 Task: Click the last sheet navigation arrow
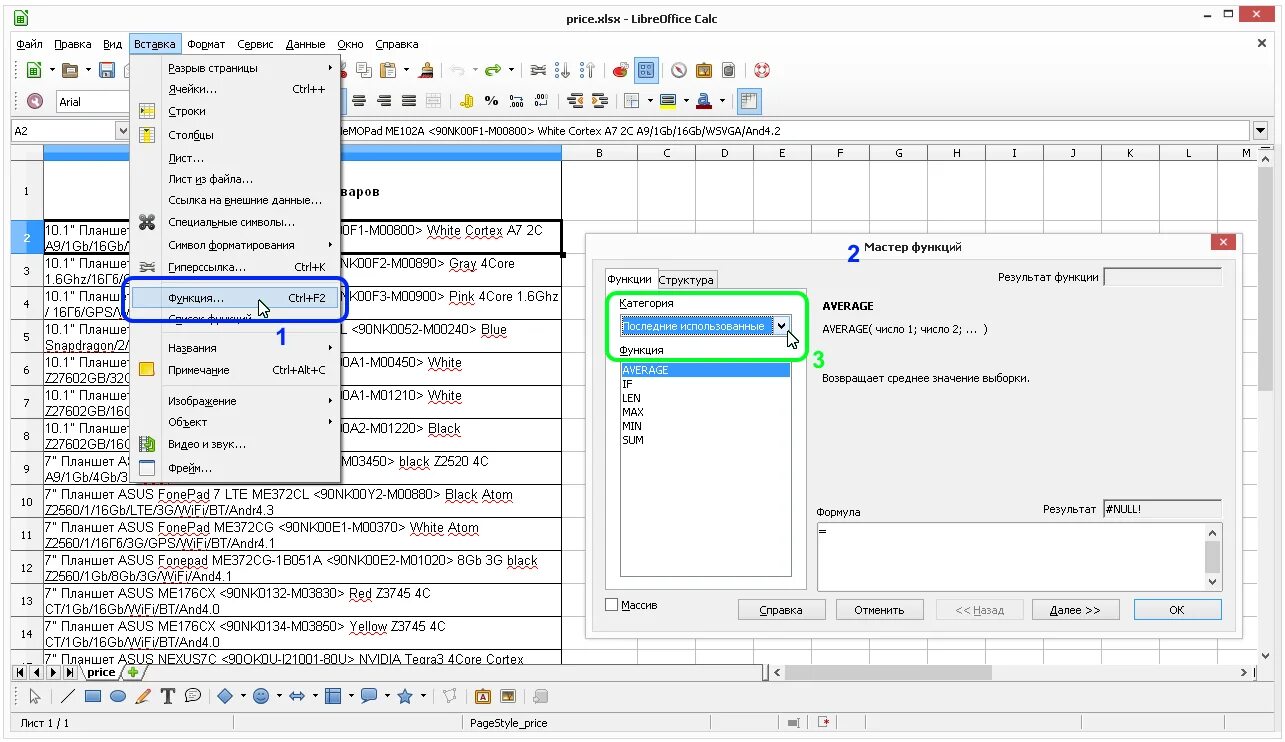(70, 673)
